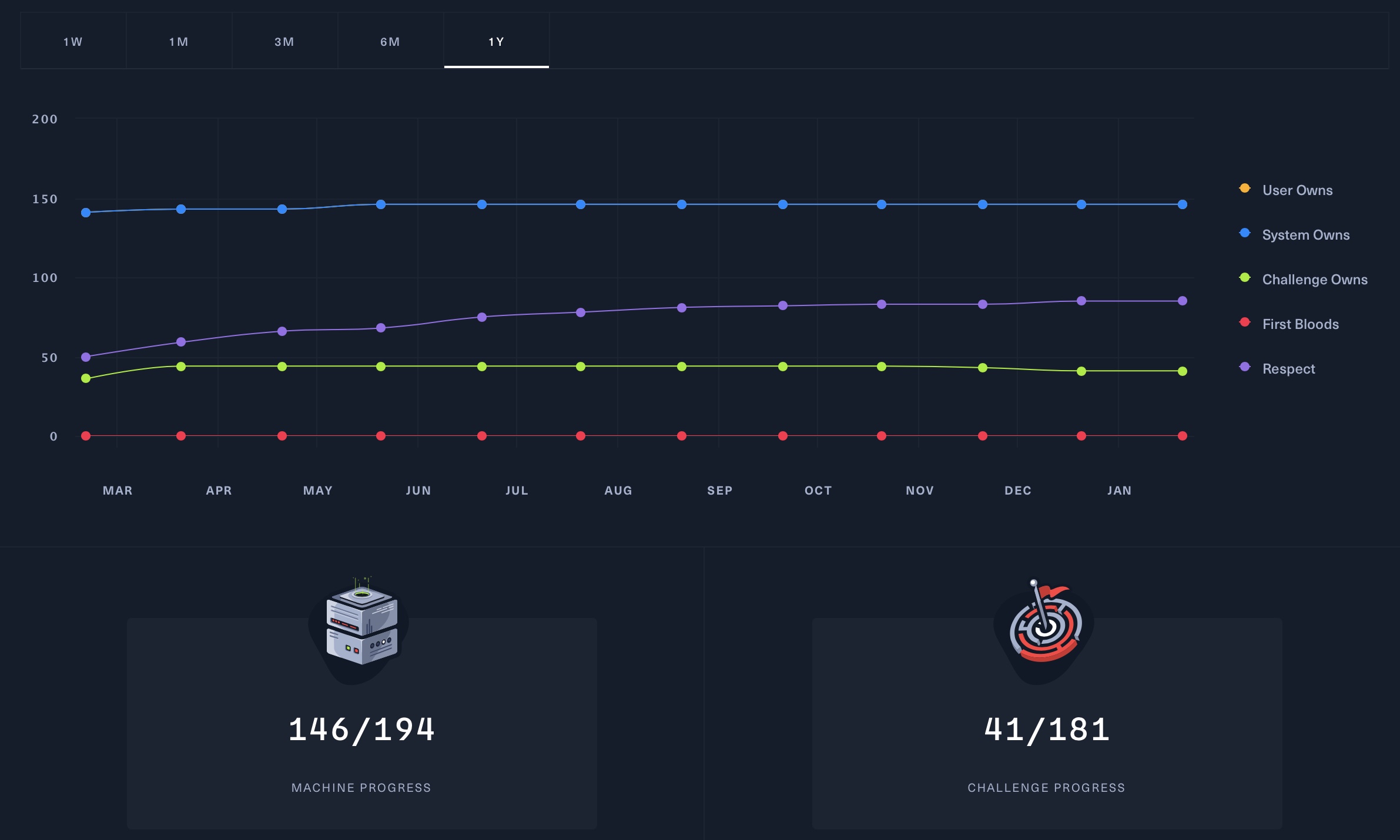The height and width of the screenshot is (840, 1400).
Task: Select the 1M time range tab
Action: coord(179,42)
